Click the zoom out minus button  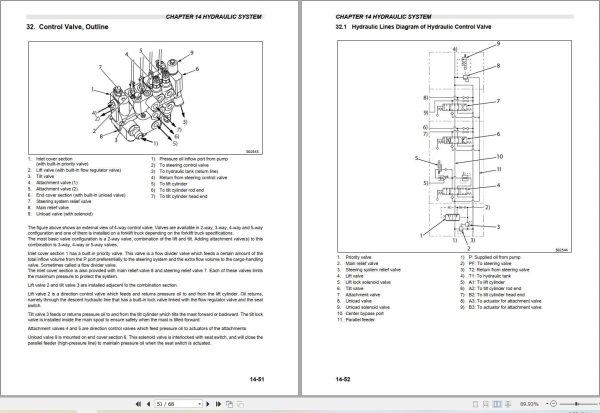tap(553, 404)
